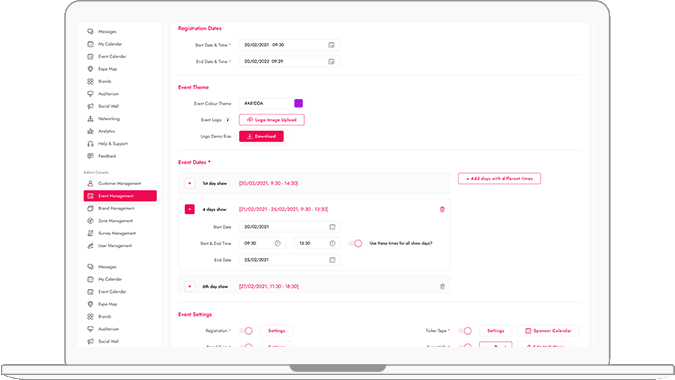Expand the 1st day show row
The height and width of the screenshot is (380, 675).
click(x=190, y=183)
